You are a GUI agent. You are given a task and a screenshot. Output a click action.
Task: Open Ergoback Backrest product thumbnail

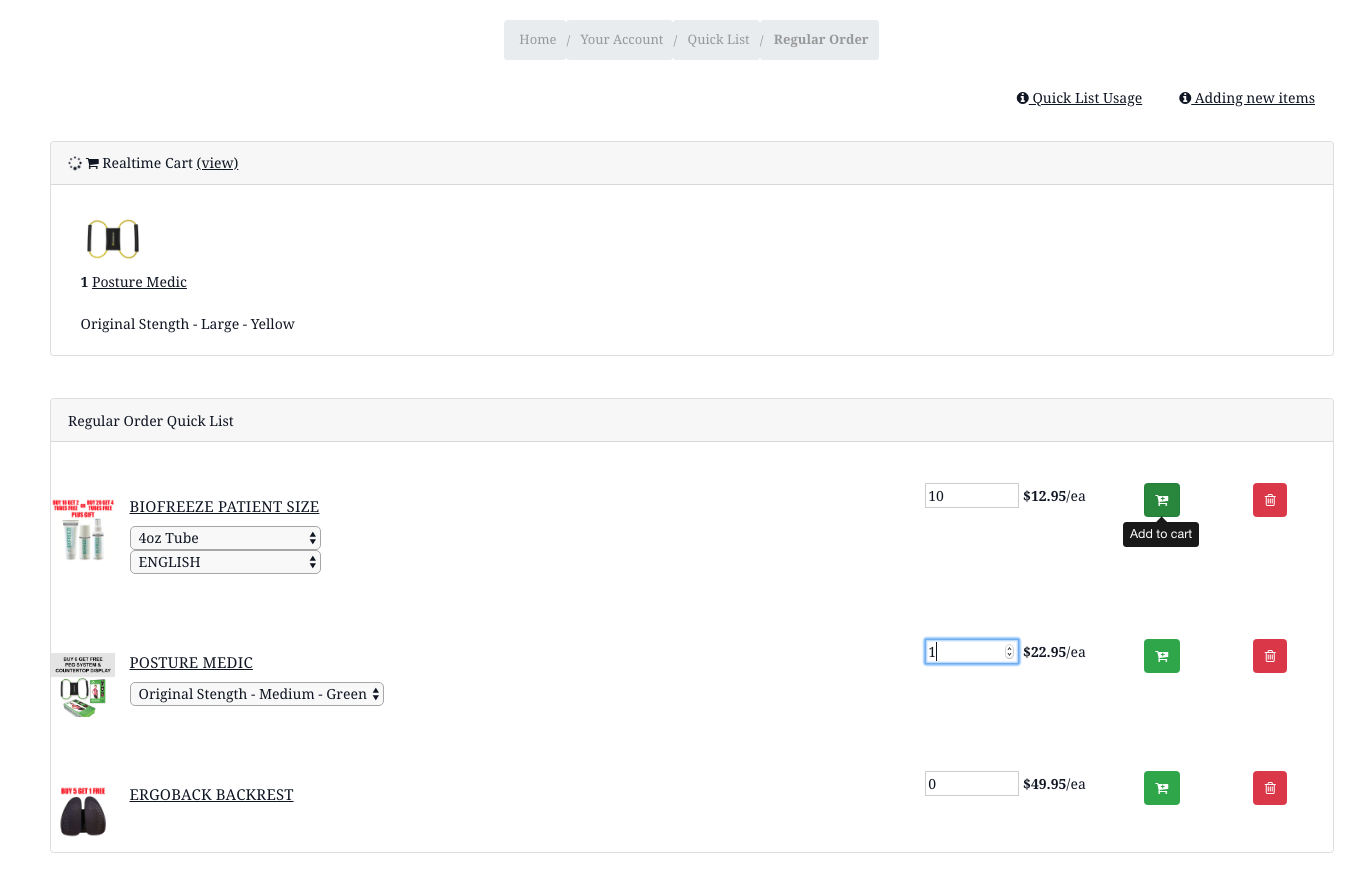[83, 811]
